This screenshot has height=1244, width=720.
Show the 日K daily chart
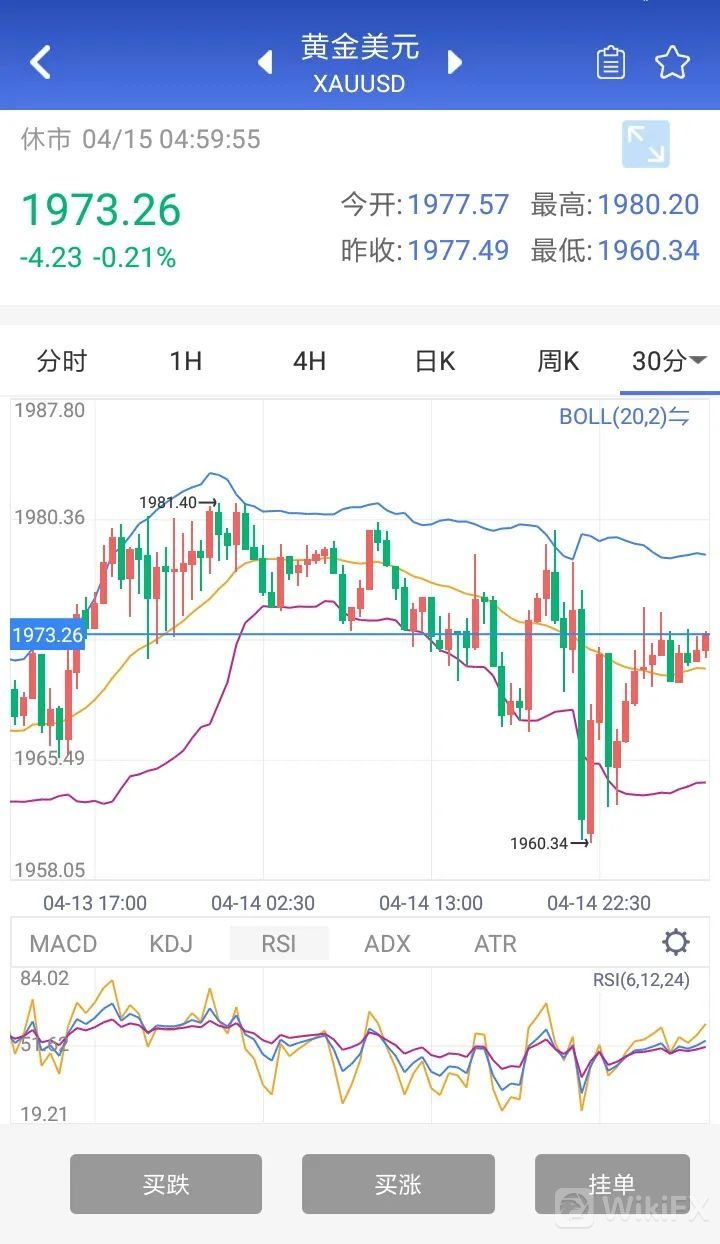point(434,361)
